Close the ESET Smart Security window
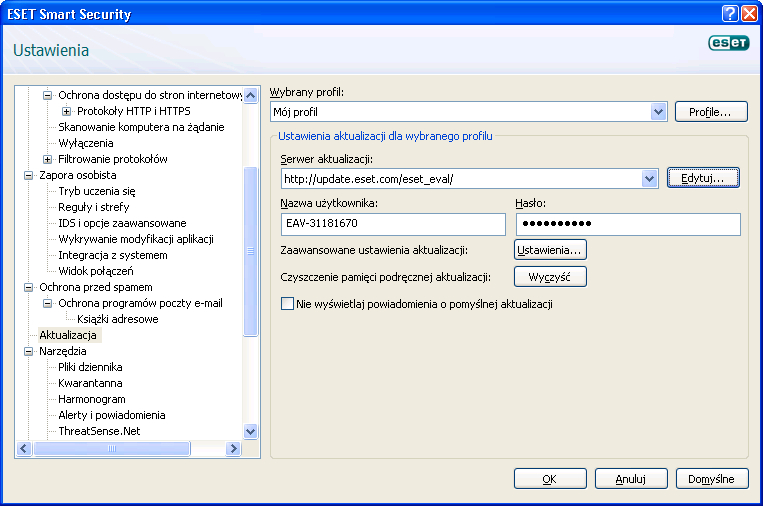 coord(749,13)
